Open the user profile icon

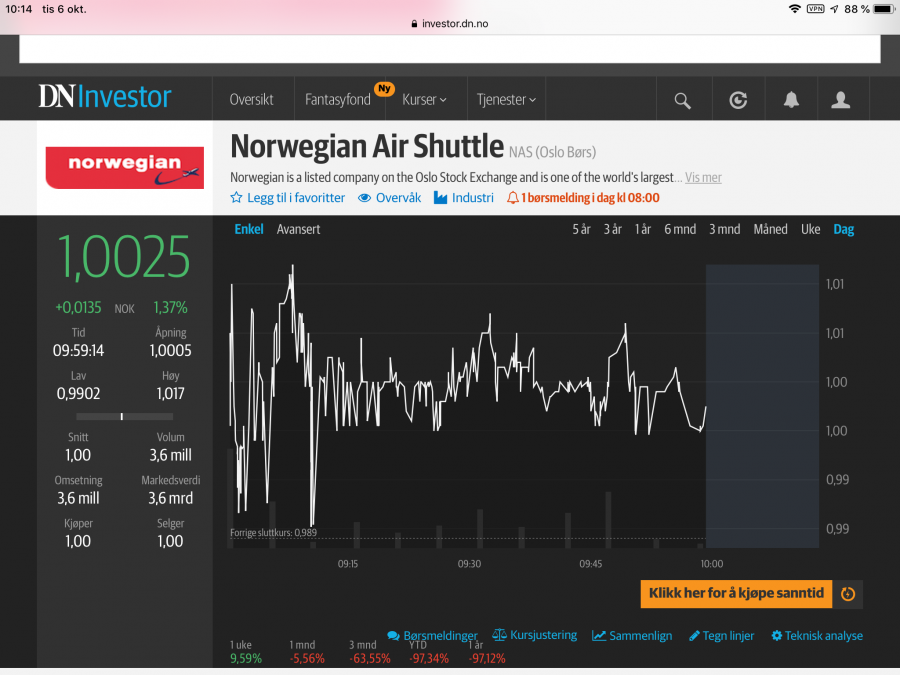point(841,100)
